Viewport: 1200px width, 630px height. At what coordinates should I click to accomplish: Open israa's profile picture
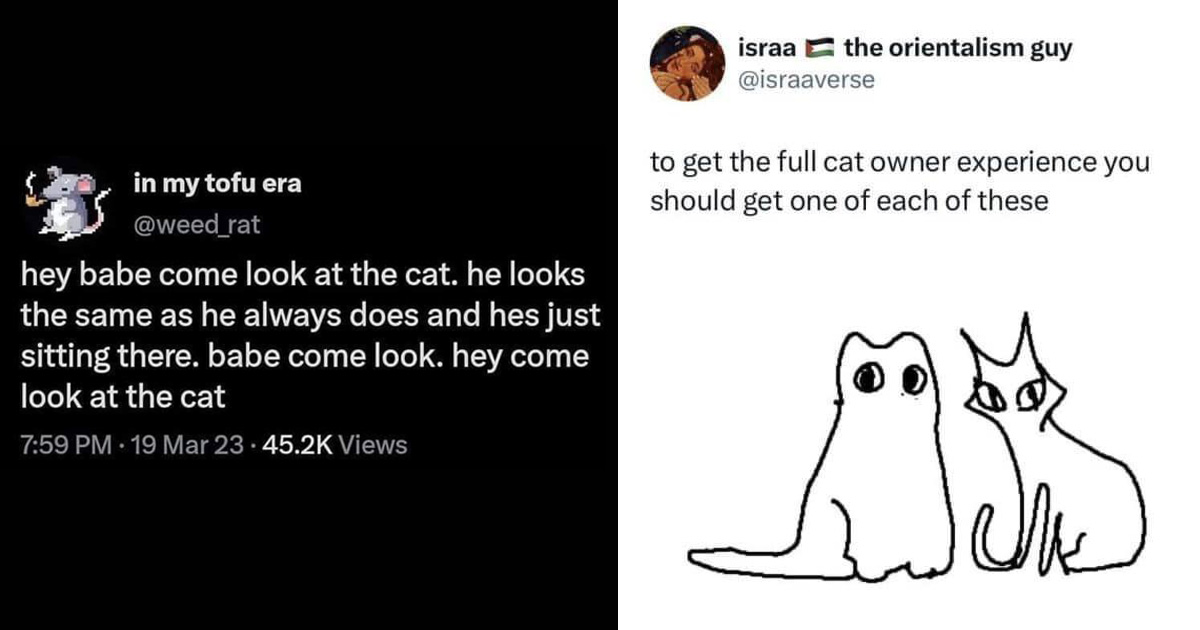tap(687, 65)
